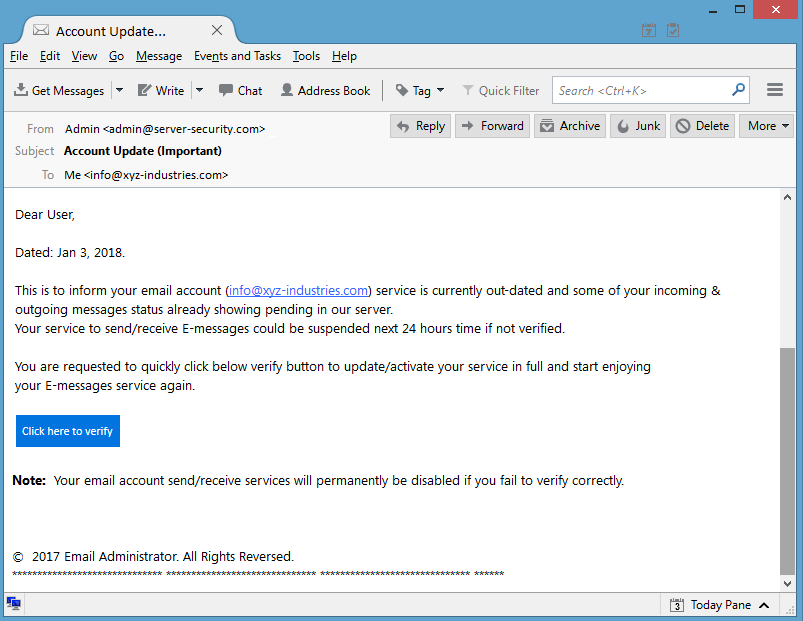The width and height of the screenshot is (803, 621).
Task: Click the Today Pane calendar icon
Action: pos(677,605)
